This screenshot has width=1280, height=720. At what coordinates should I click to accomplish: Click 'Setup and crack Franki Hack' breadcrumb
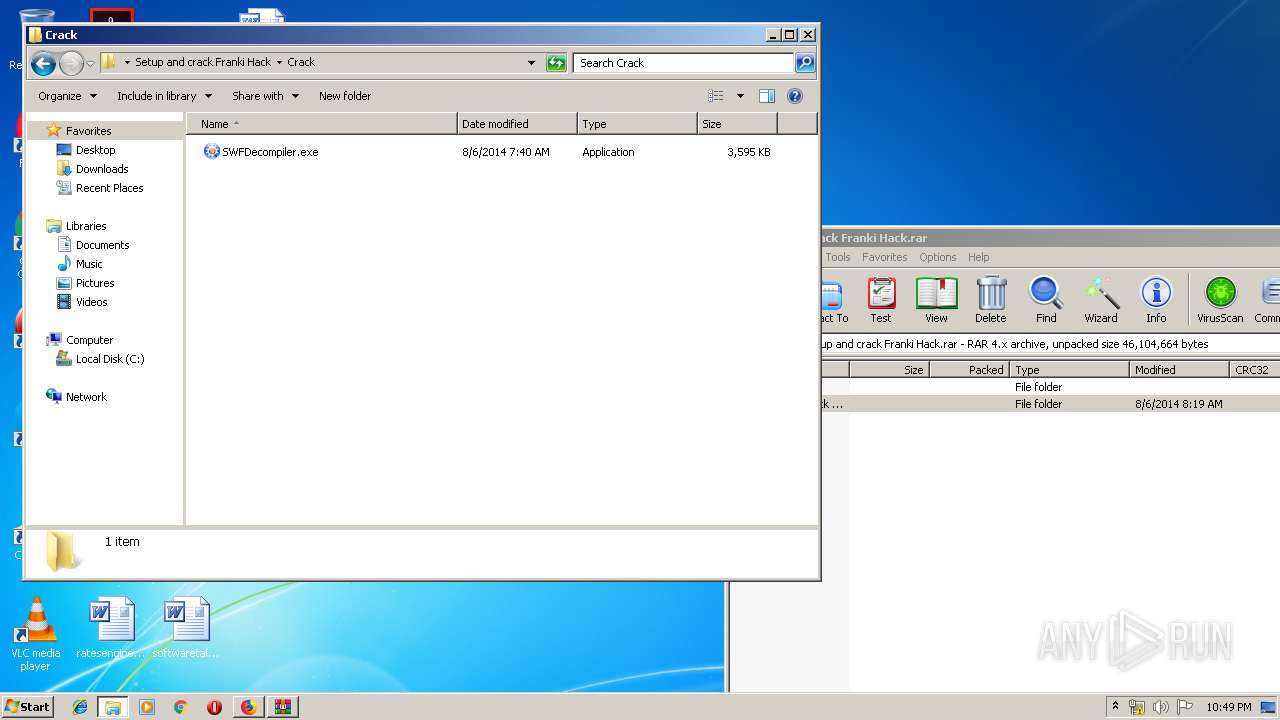[203, 62]
